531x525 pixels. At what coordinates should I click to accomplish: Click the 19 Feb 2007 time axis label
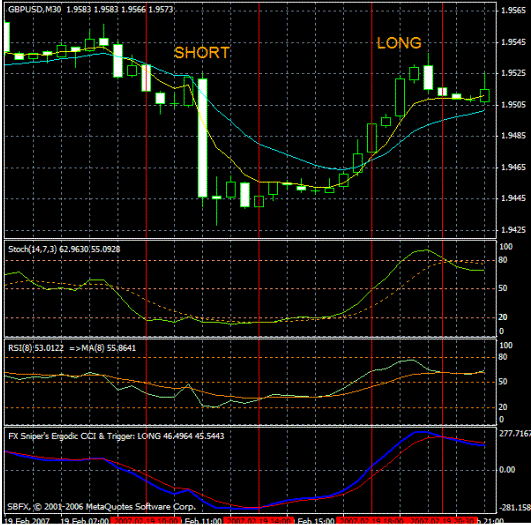point(27,521)
